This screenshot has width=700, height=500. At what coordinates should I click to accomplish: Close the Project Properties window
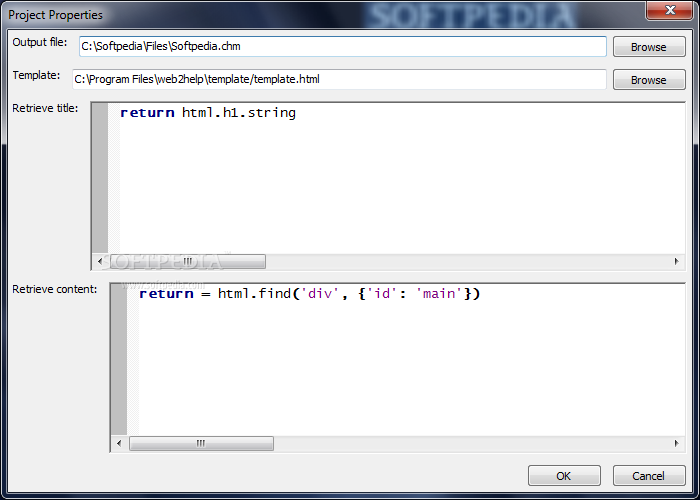tap(669, 10)
